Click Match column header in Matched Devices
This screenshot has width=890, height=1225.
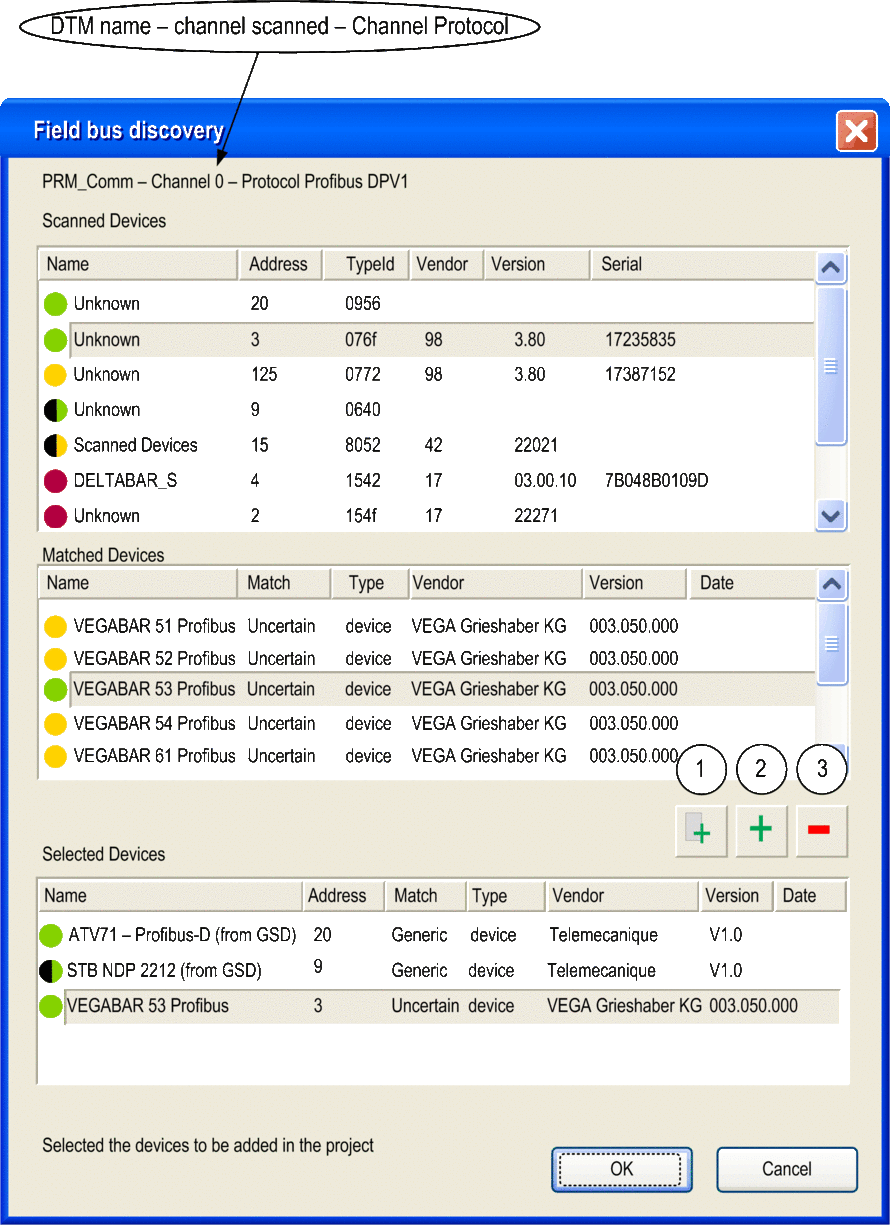[x=284, y=583]
